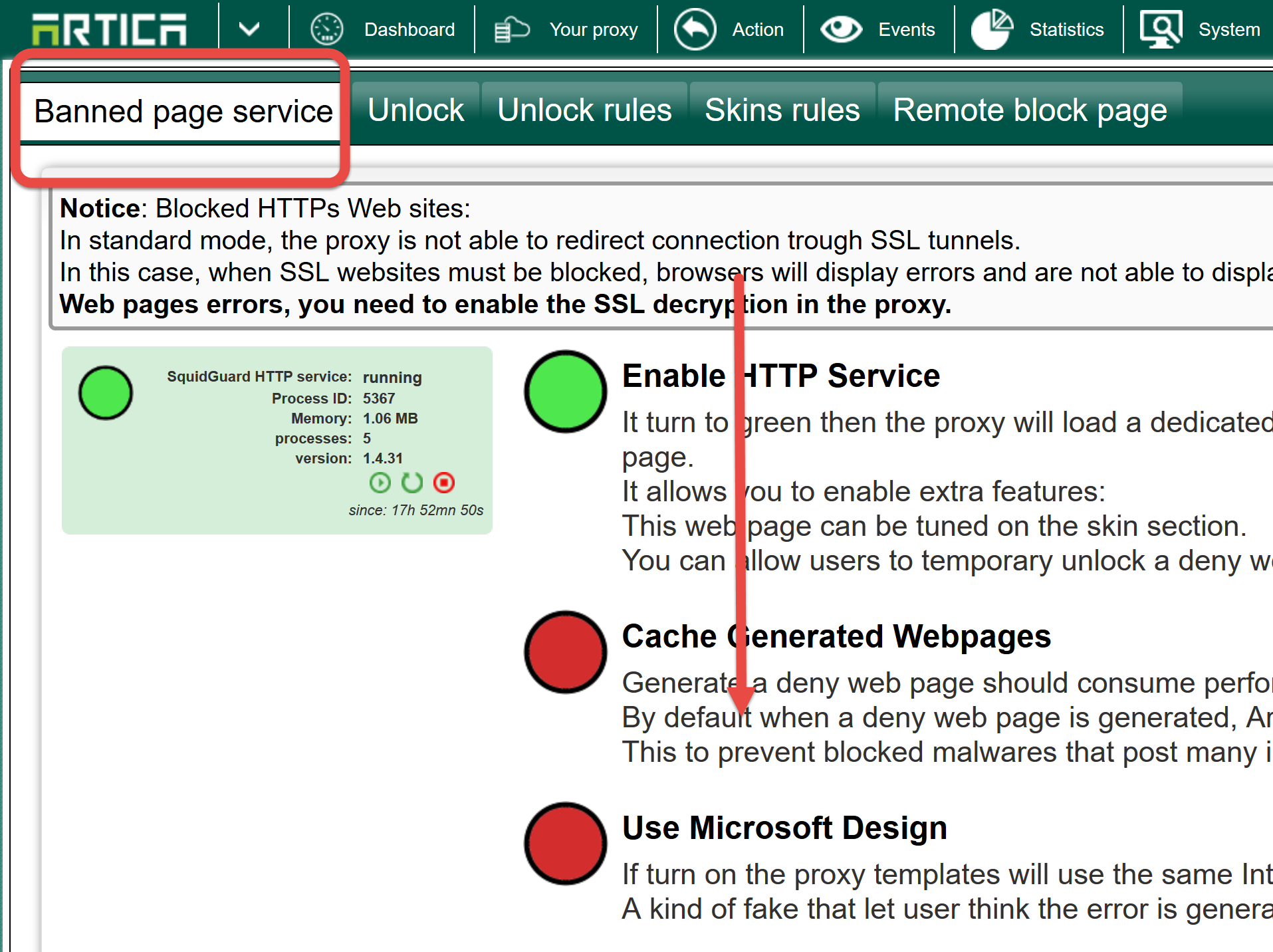Viewport: 1273px width, 952px height.
Task: Click the bold SSL decryption warning sentence
Action: click(x=505, y=304)
